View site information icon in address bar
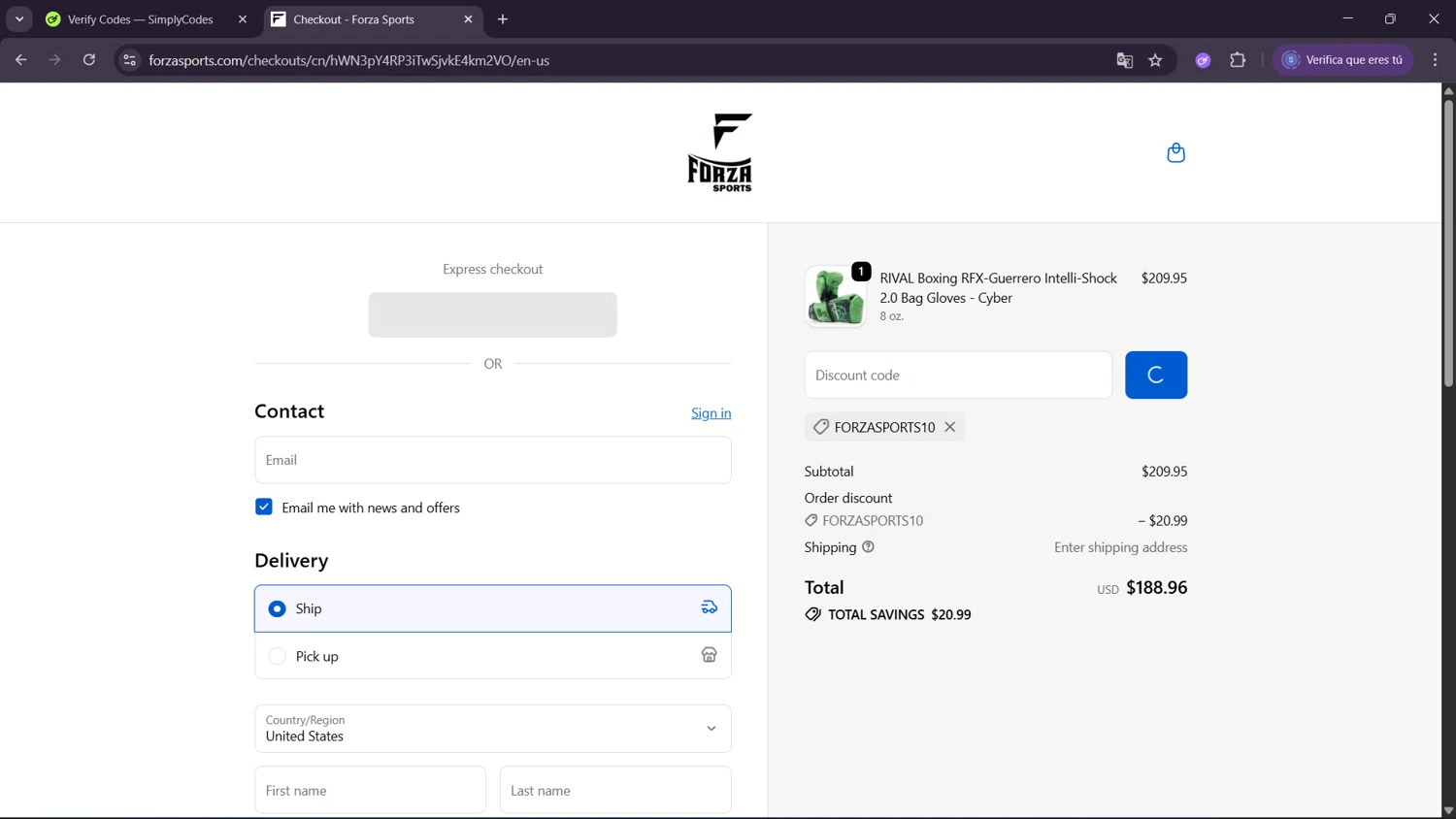1456x819 pixels. [129, 60]
